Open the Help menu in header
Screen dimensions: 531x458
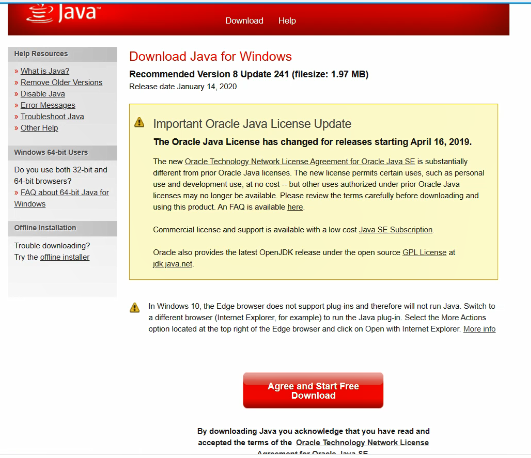pos(287,21)
